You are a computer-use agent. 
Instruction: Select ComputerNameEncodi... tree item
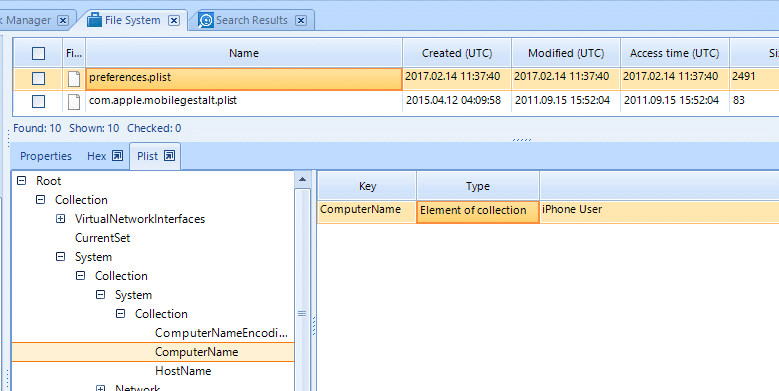pos(221,333)
